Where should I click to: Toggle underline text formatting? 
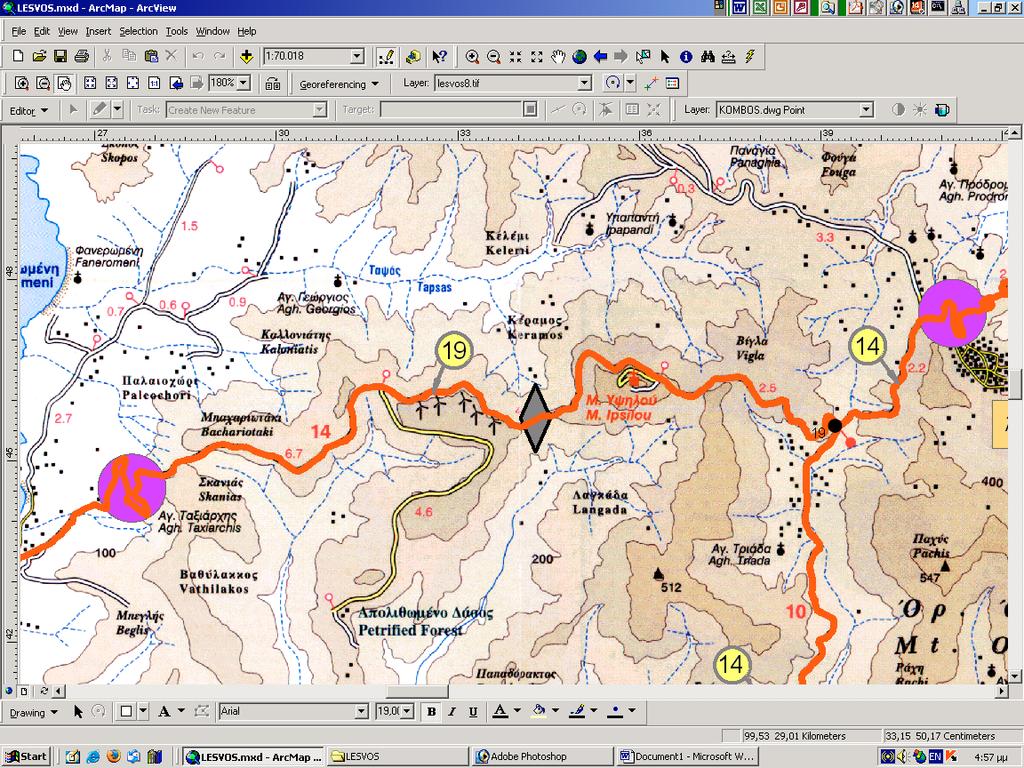pos(473,712)
